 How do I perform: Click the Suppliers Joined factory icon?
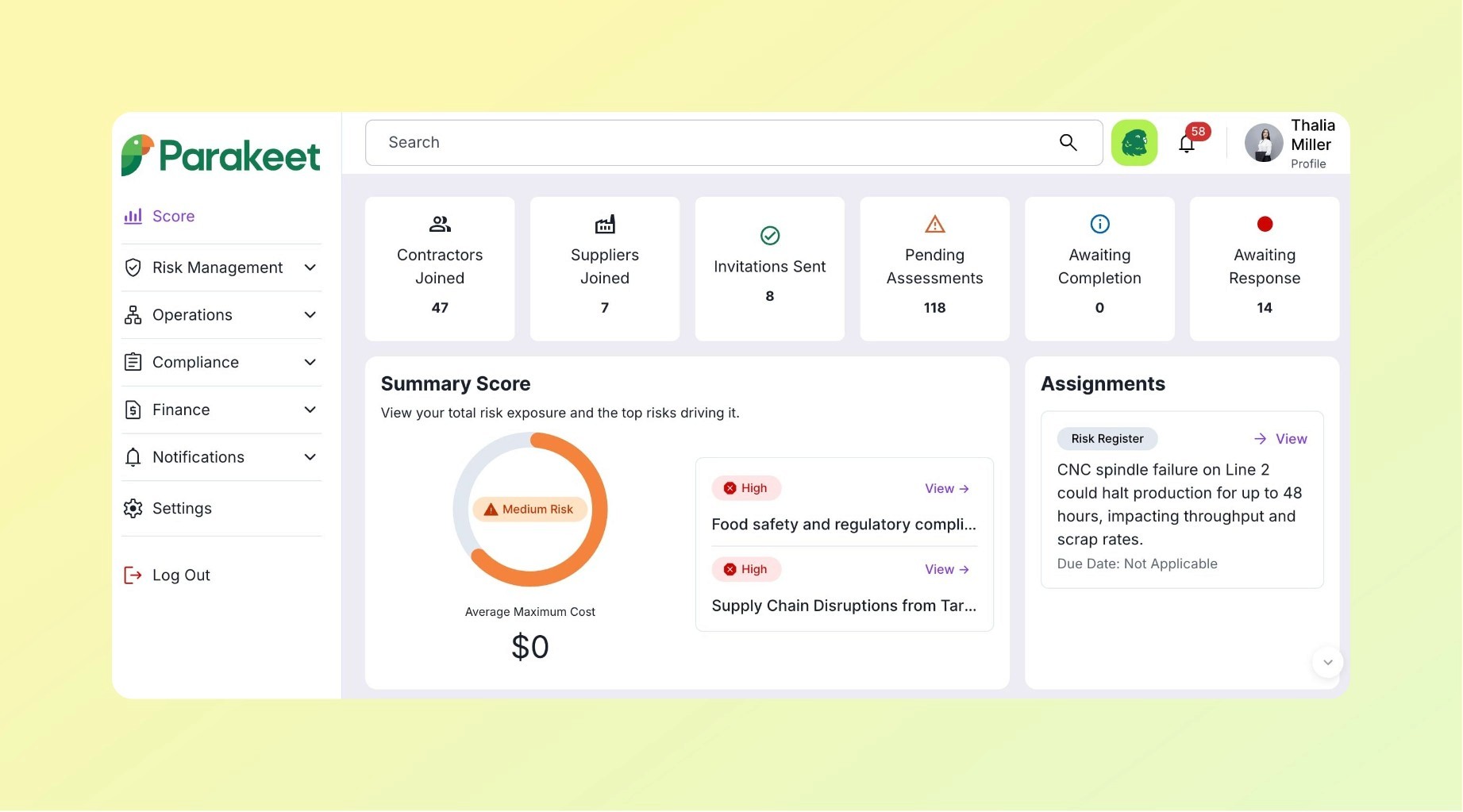point(604,224)
